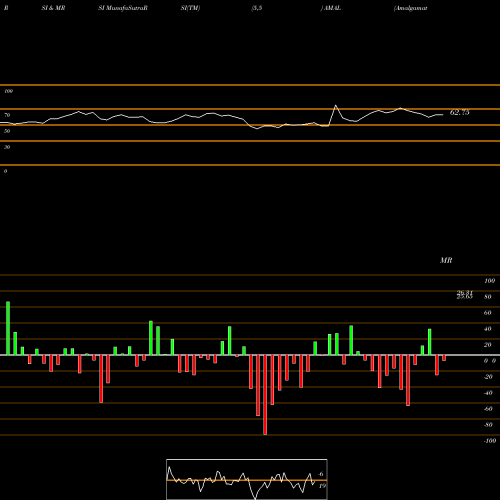Click the RSI axis label 50
Screen dimensions: 500x500
[7, 131]
